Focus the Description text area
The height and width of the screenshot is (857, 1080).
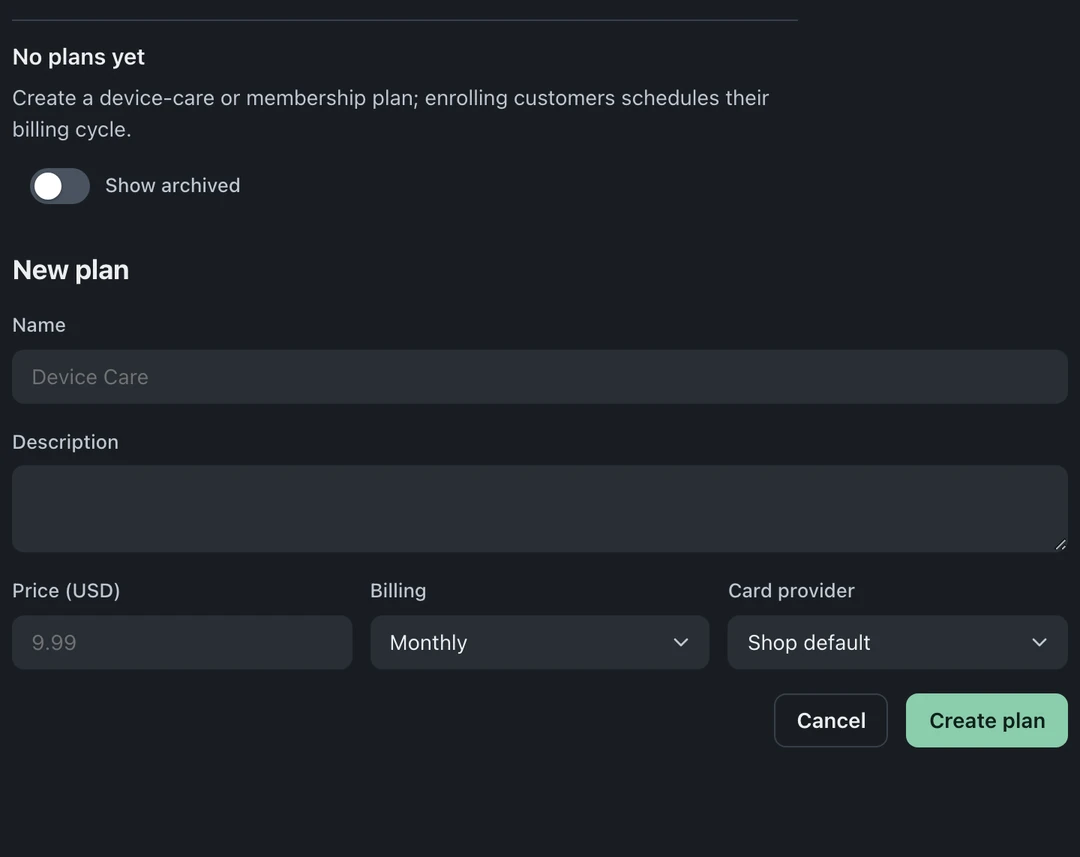tap(540, 508)
